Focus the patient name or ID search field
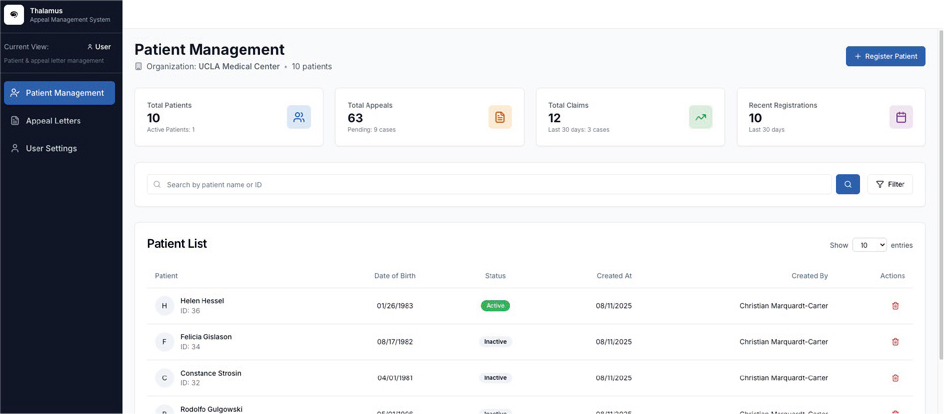944x414 pixels. coord(490,184)
